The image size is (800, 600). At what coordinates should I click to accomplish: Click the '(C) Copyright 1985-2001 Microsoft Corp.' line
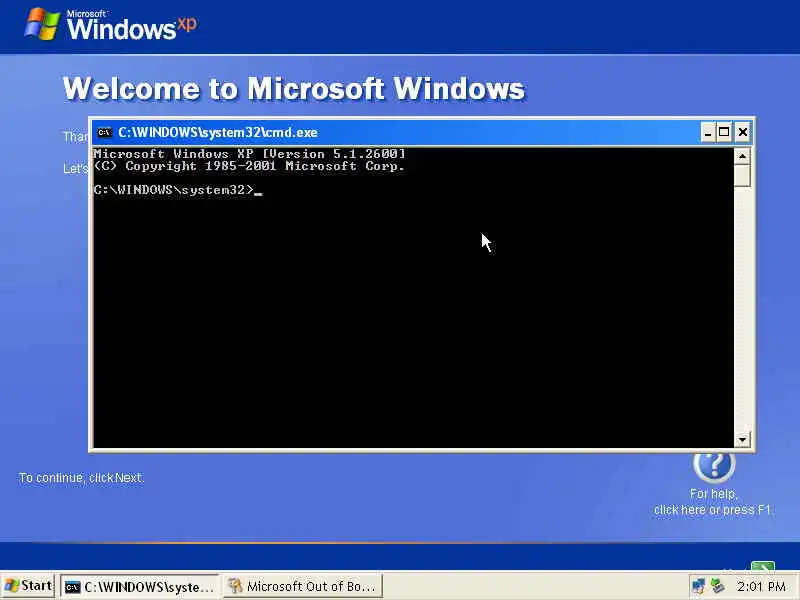tap(249, 166)
